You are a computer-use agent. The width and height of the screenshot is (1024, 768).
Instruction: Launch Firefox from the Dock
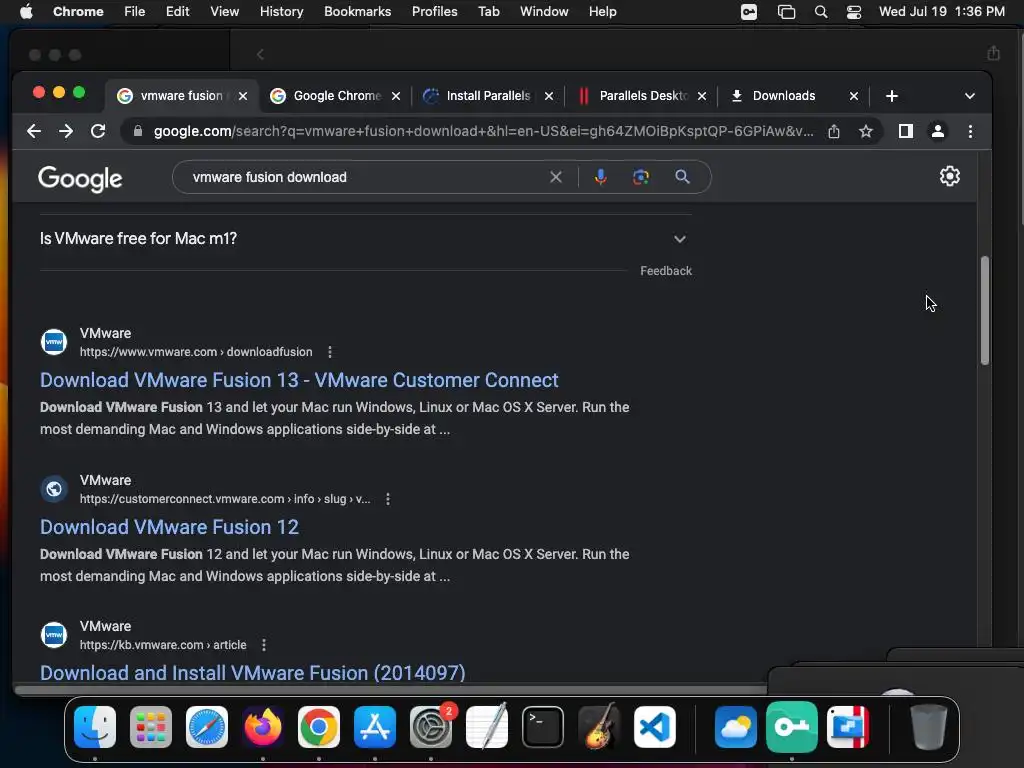click(263, 727)
